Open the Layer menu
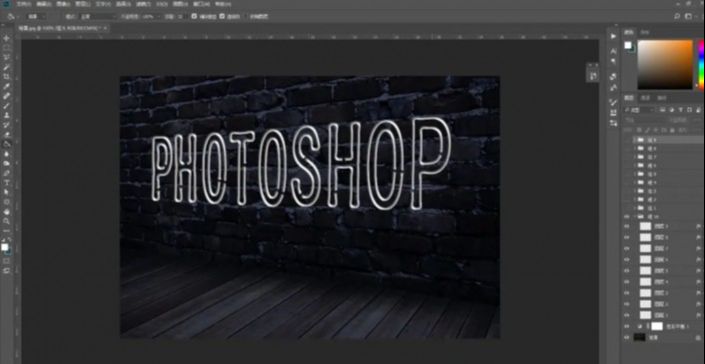 click(x=83, y=4)
